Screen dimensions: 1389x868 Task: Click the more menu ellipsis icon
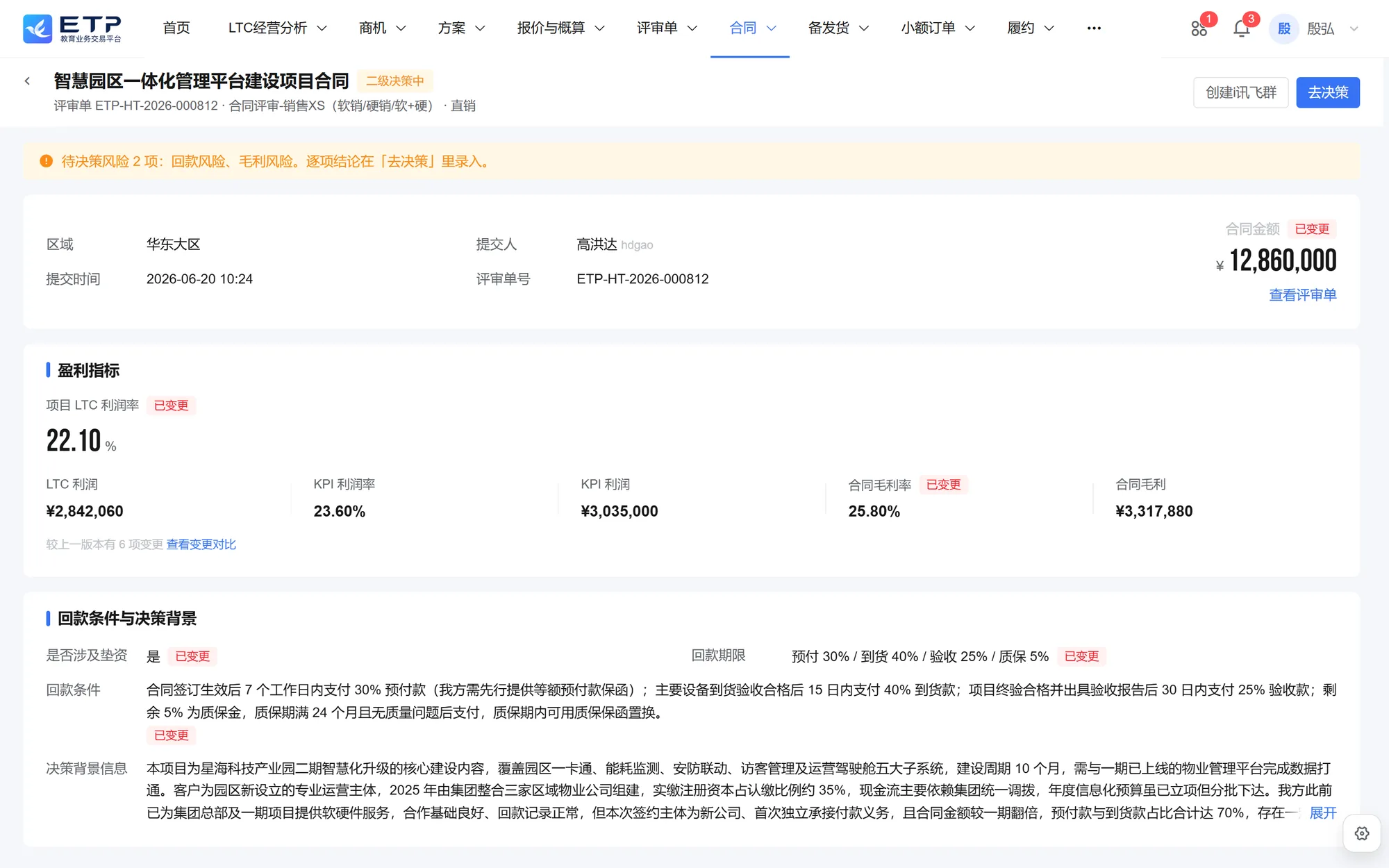coord(1094,28)
